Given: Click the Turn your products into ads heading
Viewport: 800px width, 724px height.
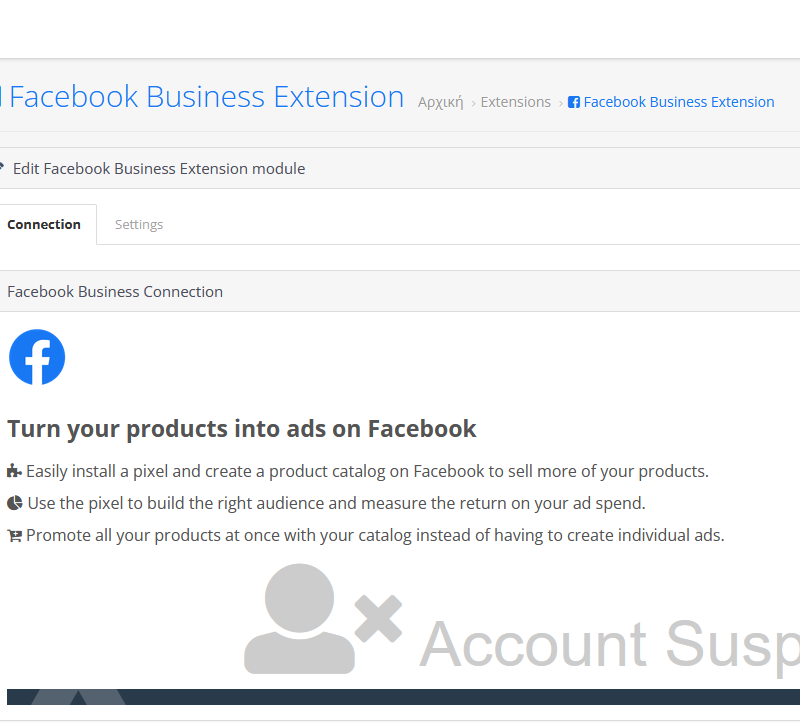Looking at the screenshot, I should coord(242,429).
